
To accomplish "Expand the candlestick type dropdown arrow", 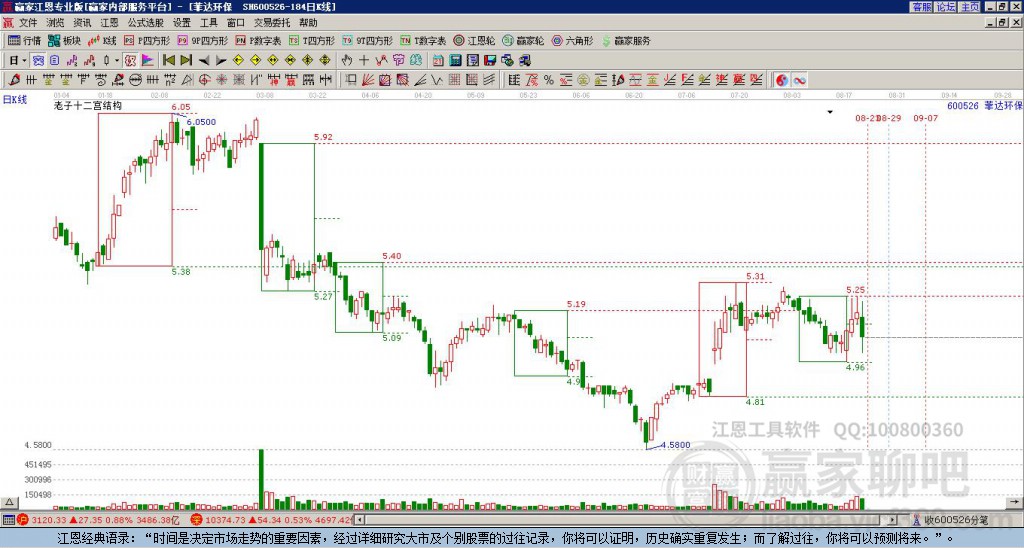I will point(117,61).
